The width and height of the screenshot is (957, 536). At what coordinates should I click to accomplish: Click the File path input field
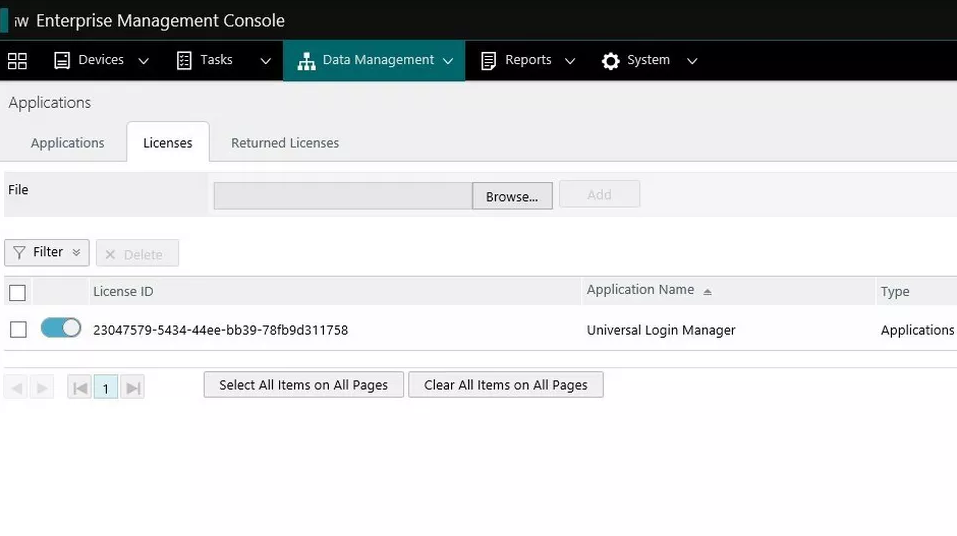342,196
